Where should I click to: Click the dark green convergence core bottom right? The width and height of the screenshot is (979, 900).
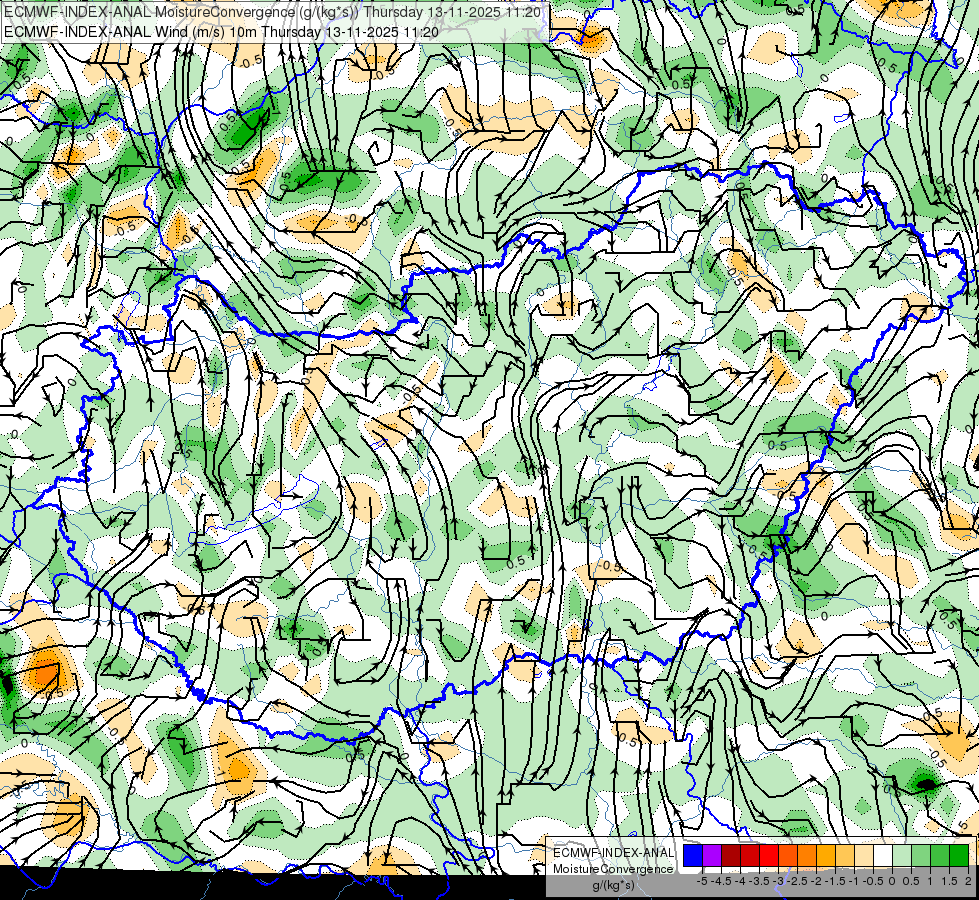927,784
